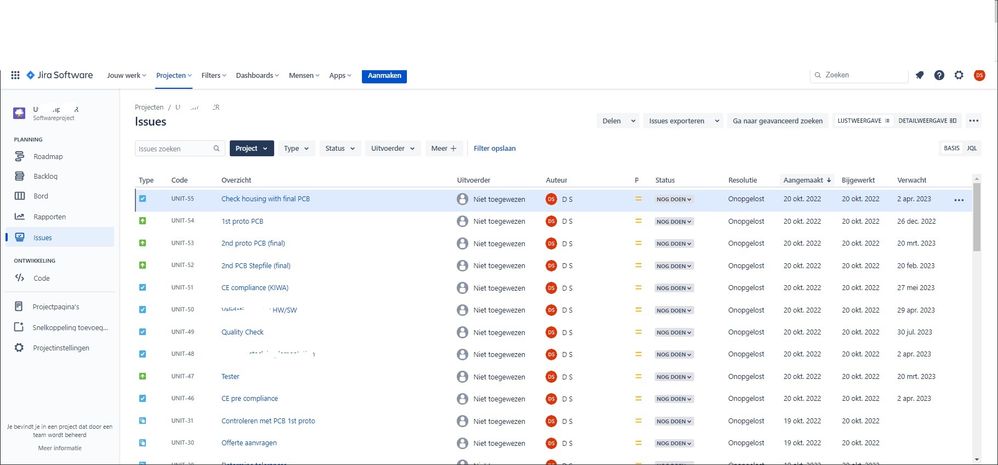Open issue CE compliance (KIWA)

click(x=255, y=288)
